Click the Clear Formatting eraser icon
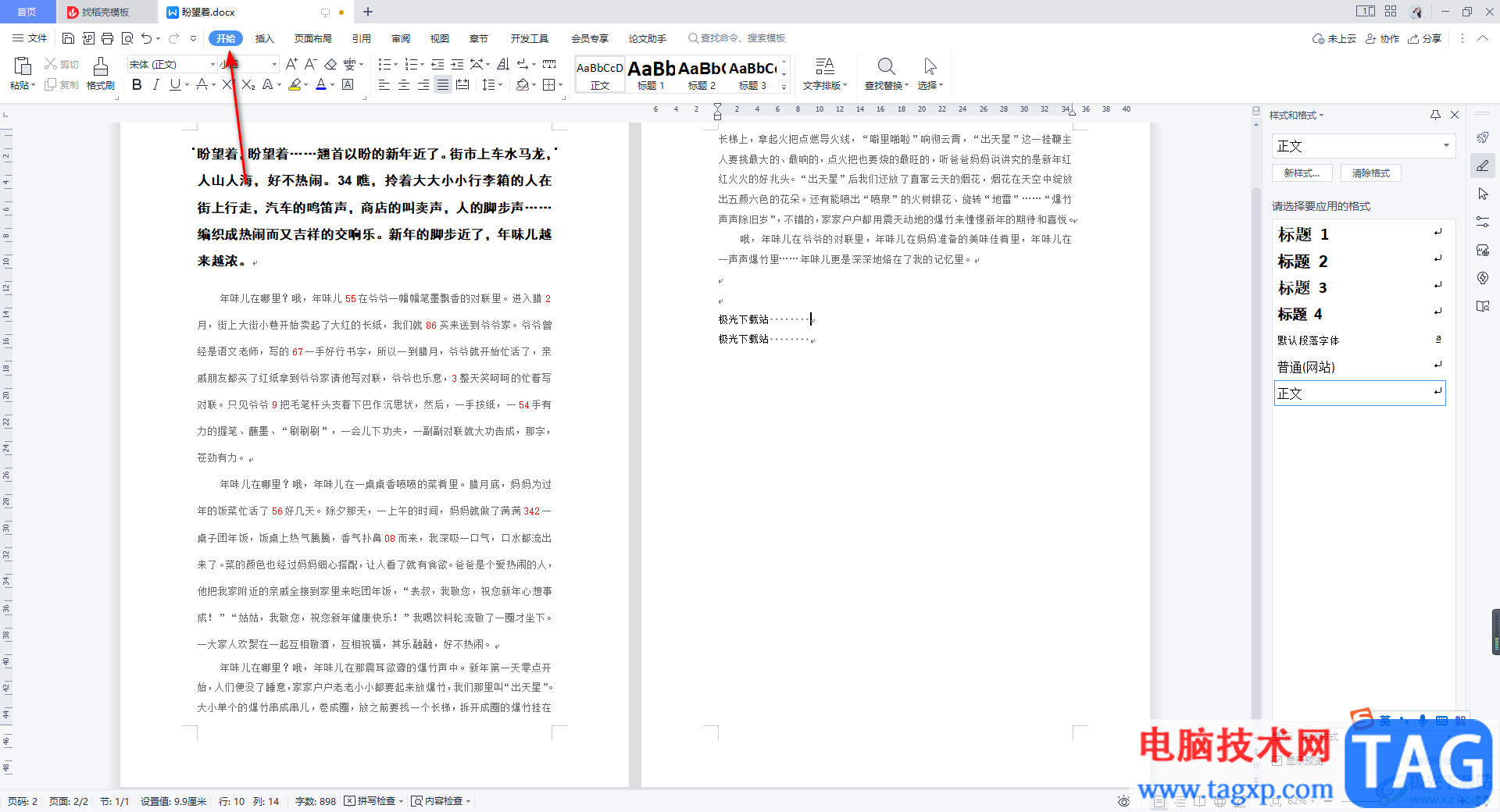The height and width of the screenshot is (812, 1500). point(330,64)
